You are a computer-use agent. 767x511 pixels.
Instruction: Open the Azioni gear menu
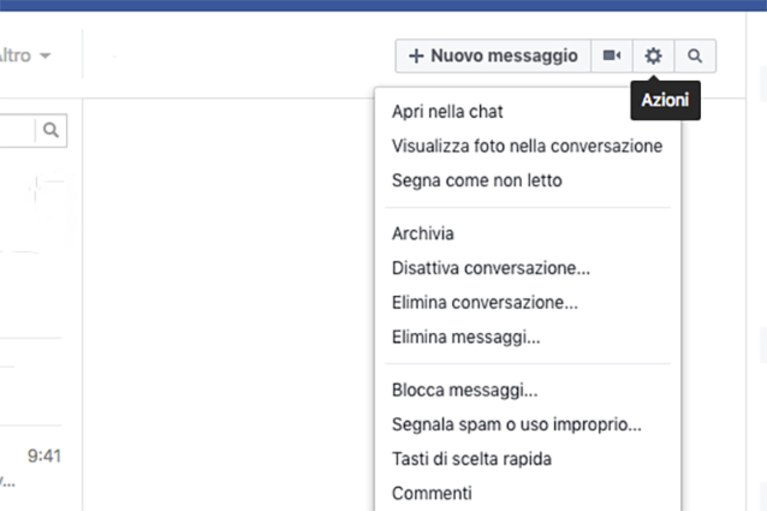click(x=653, y=56)
